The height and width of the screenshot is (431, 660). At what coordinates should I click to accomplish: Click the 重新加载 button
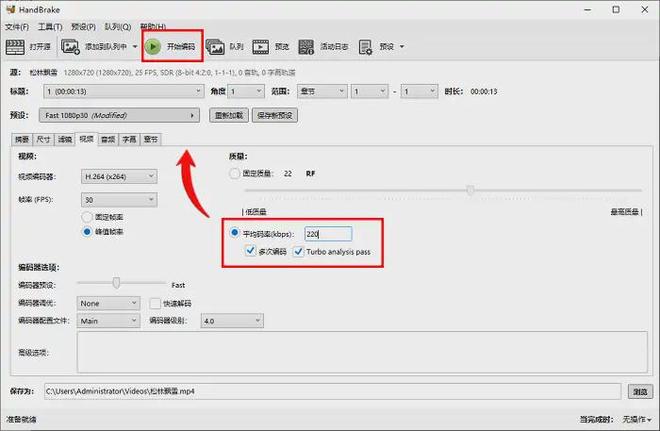(x=229, y=115)
